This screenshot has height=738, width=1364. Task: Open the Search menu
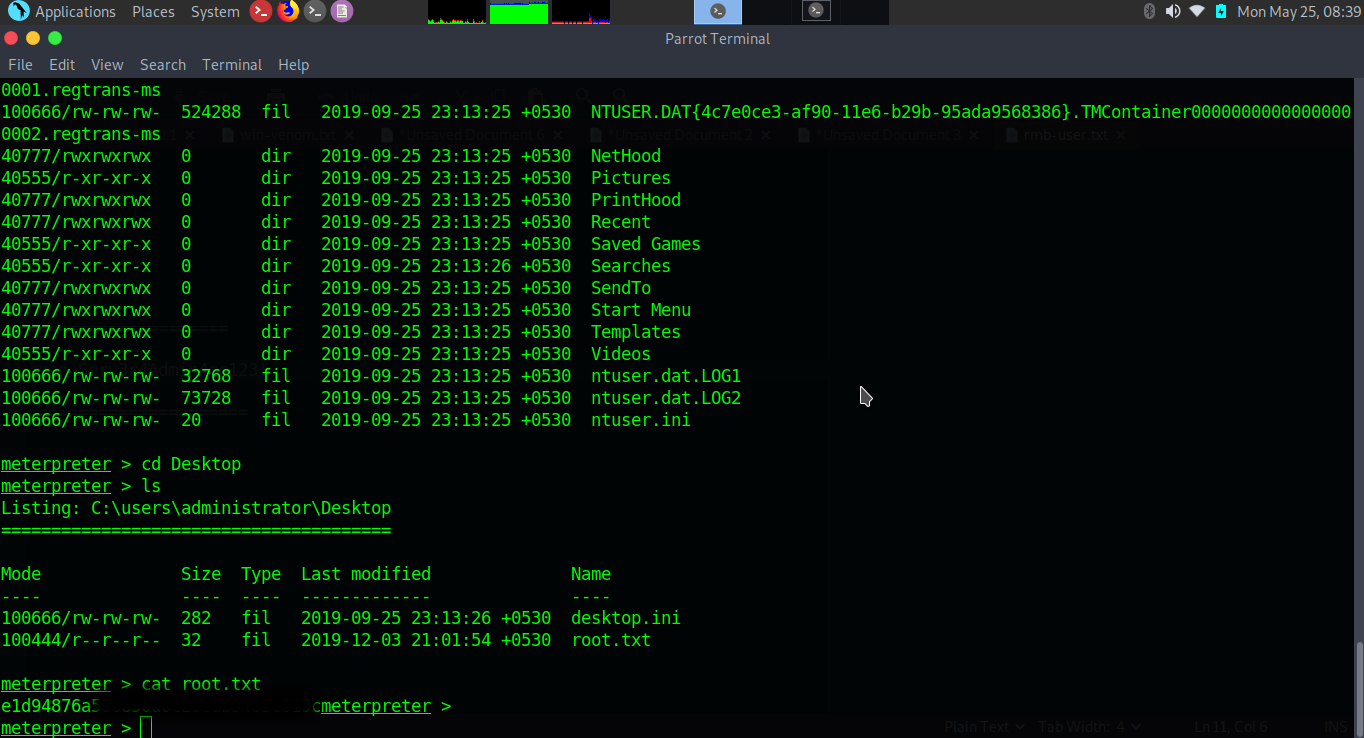click(163, 65)
